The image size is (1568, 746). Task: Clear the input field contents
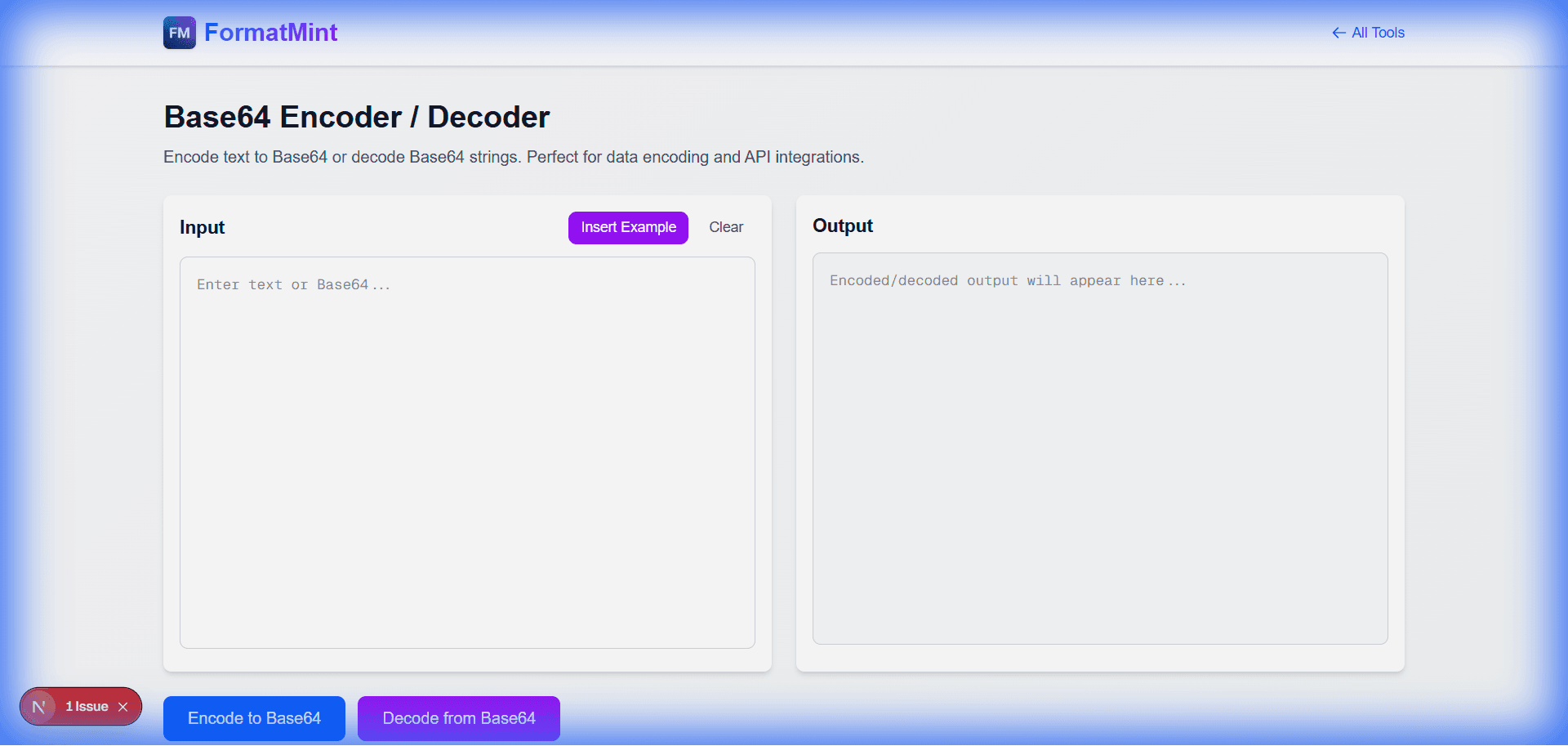click(x=725, y=227)
